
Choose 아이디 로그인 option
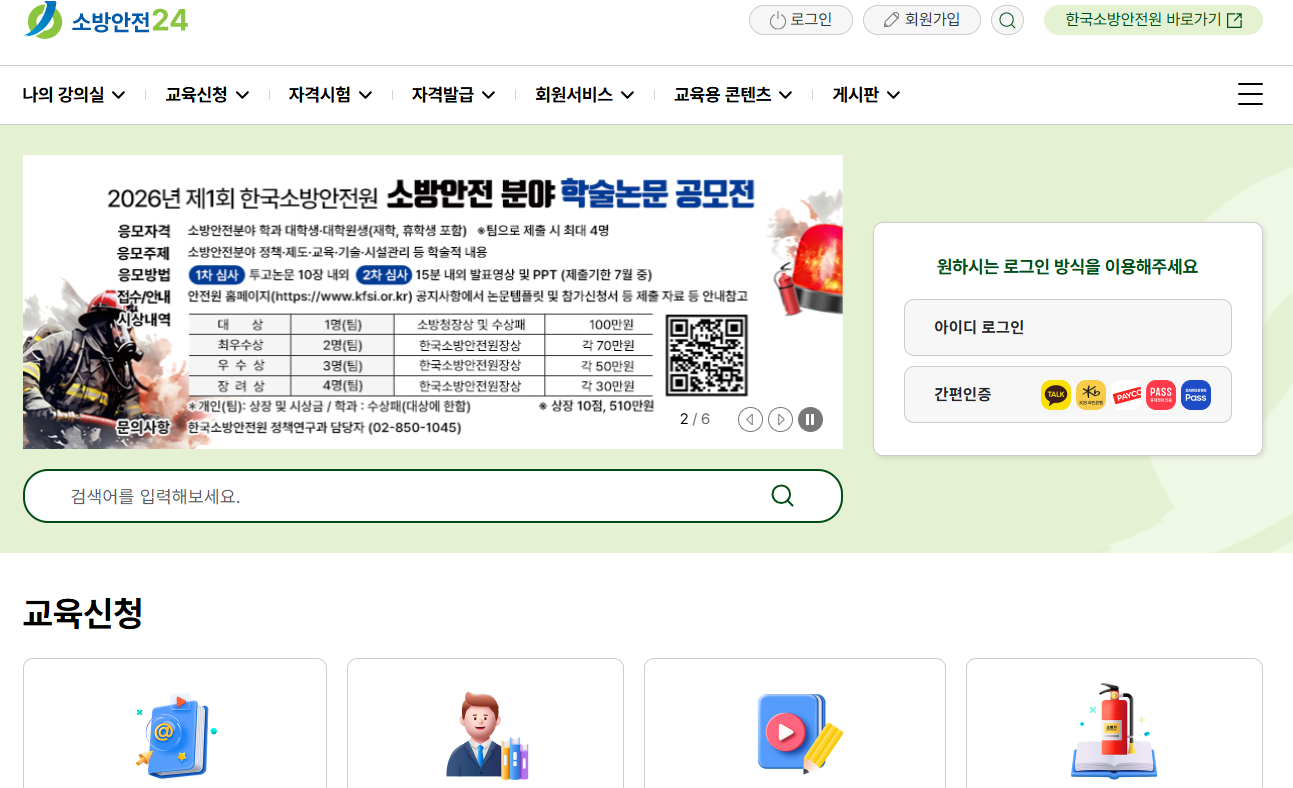click(1067, 327)
